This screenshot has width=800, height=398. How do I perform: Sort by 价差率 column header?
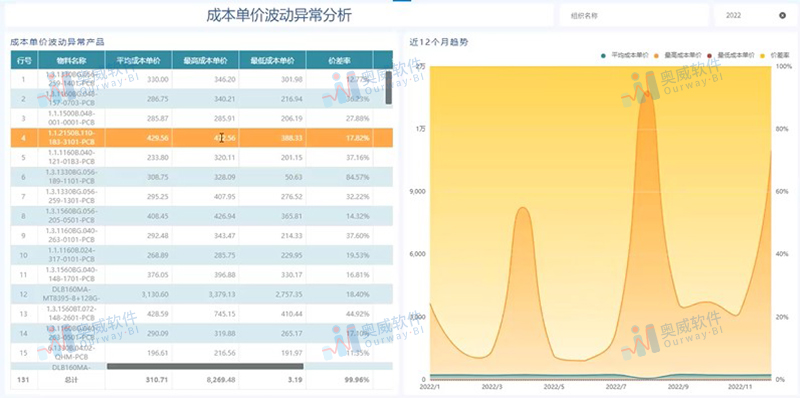pyautogui.click(x=339, y=60)
